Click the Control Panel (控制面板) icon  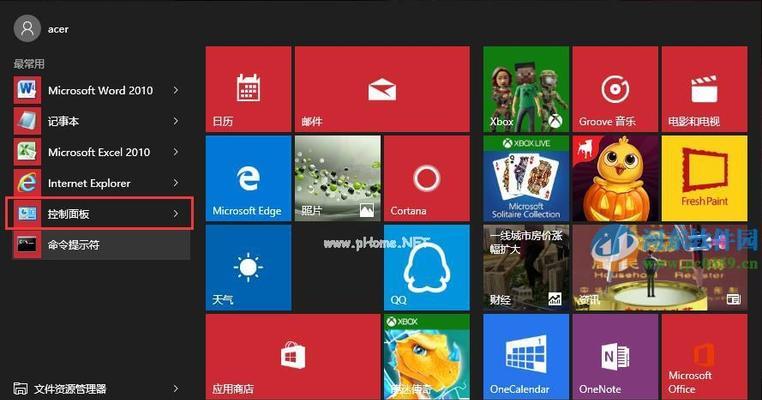click(27, 214)
